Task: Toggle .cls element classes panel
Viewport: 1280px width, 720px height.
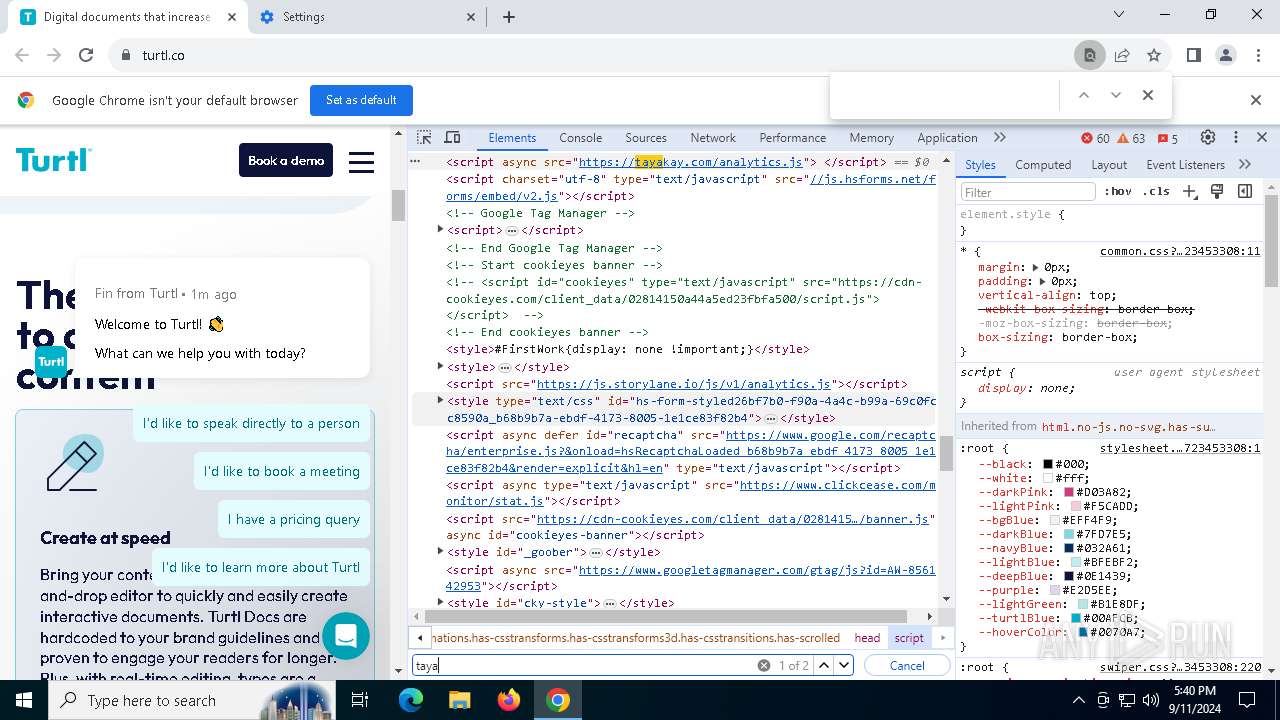Action: point(1157,191)
